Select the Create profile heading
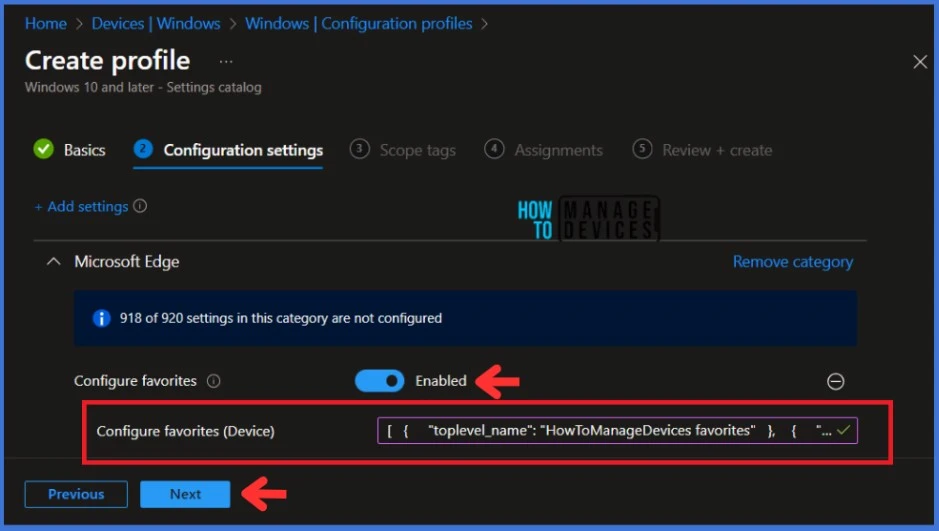Viewport: 939px width, 531px height. [x=108, y=60]
